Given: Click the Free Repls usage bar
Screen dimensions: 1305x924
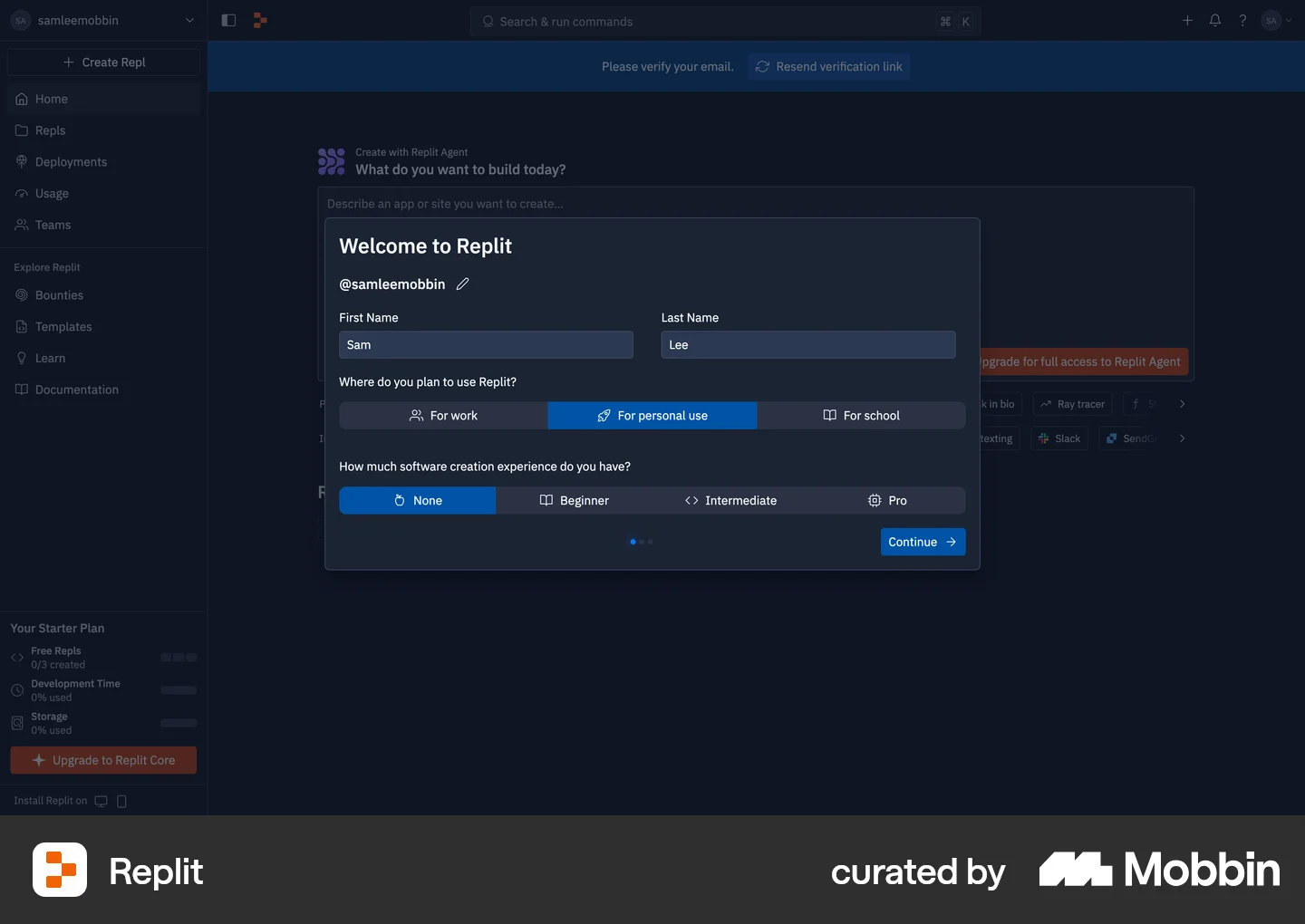Looking at the screenshot, I should pos(179,658).
